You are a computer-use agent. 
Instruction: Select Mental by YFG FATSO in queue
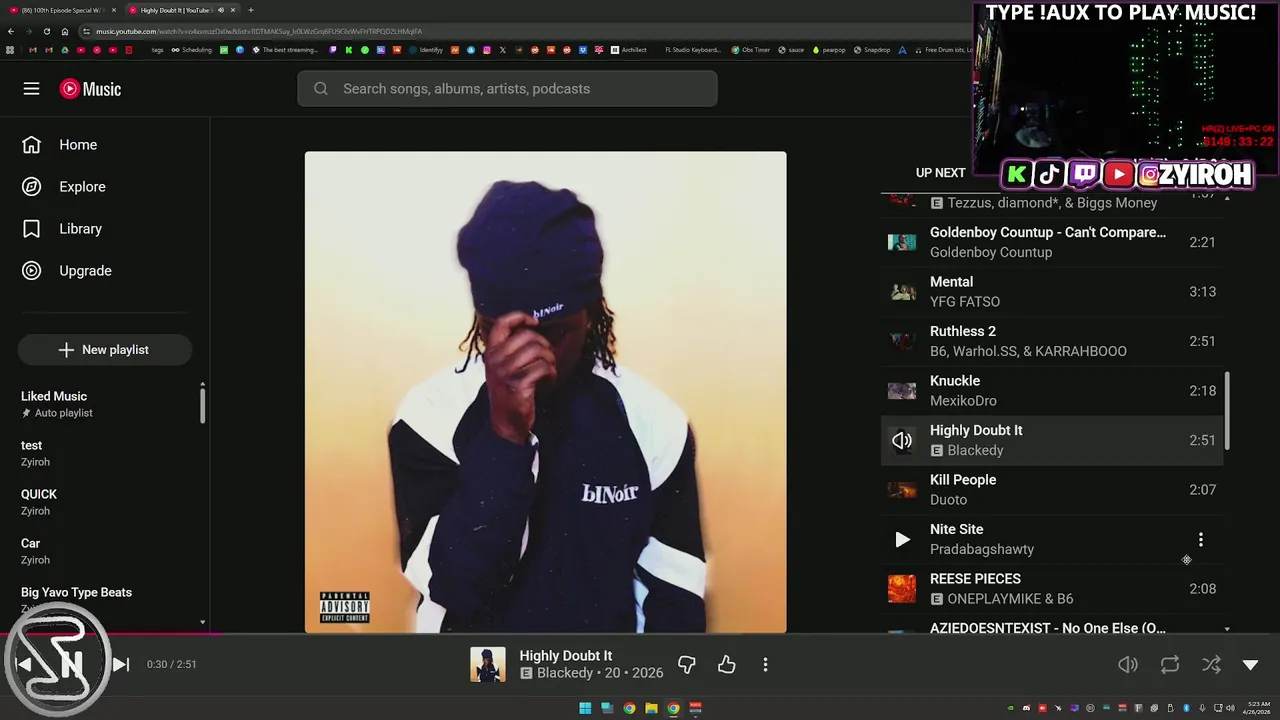coord(1052,292)
